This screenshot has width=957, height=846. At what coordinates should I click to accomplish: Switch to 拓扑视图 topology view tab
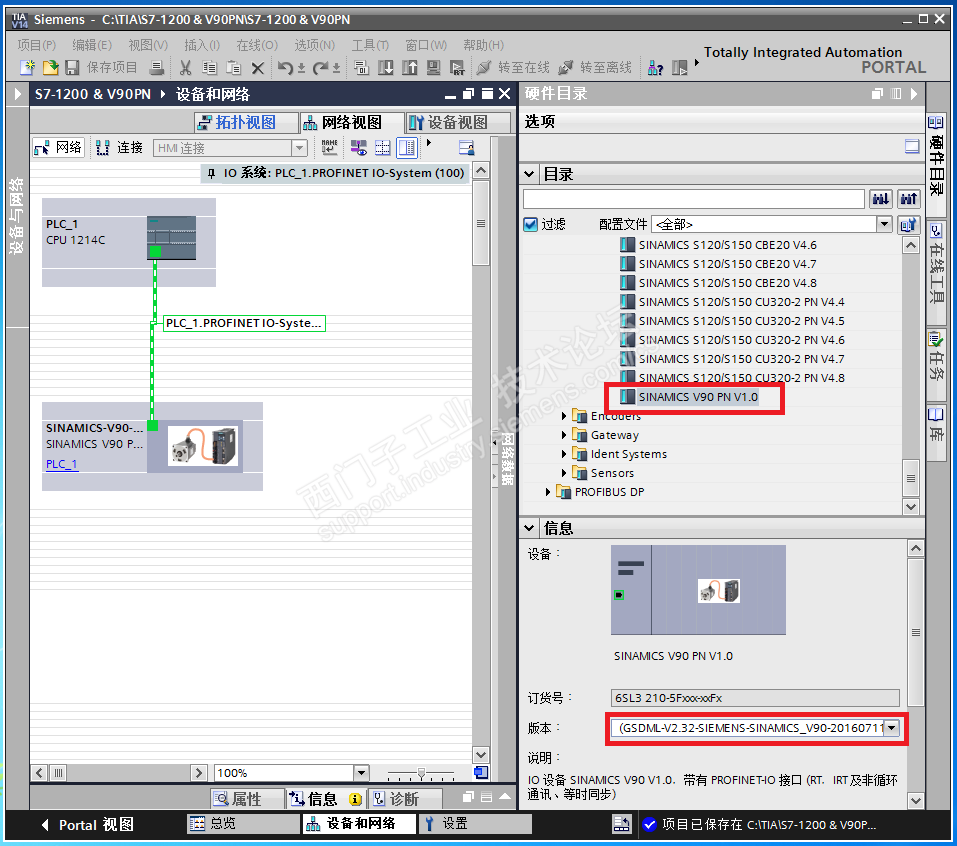click(246, 123)
